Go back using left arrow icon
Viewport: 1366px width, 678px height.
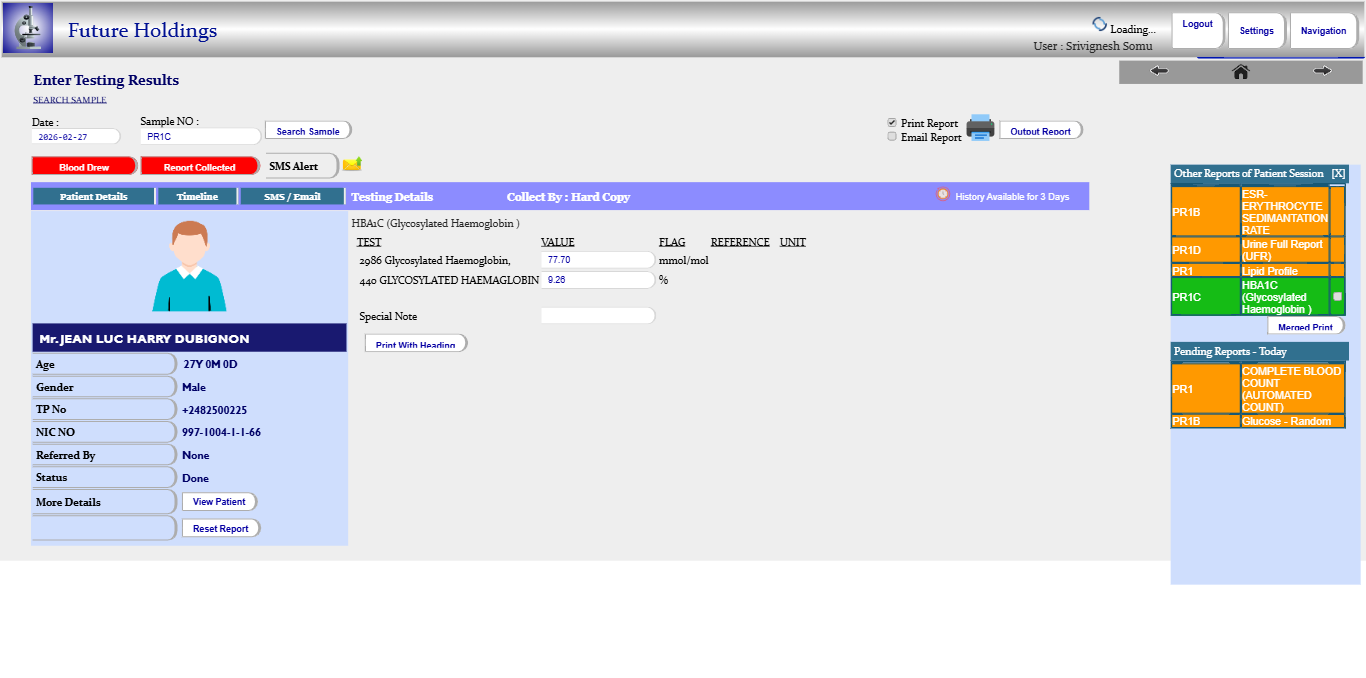(x=1159, y=71)
